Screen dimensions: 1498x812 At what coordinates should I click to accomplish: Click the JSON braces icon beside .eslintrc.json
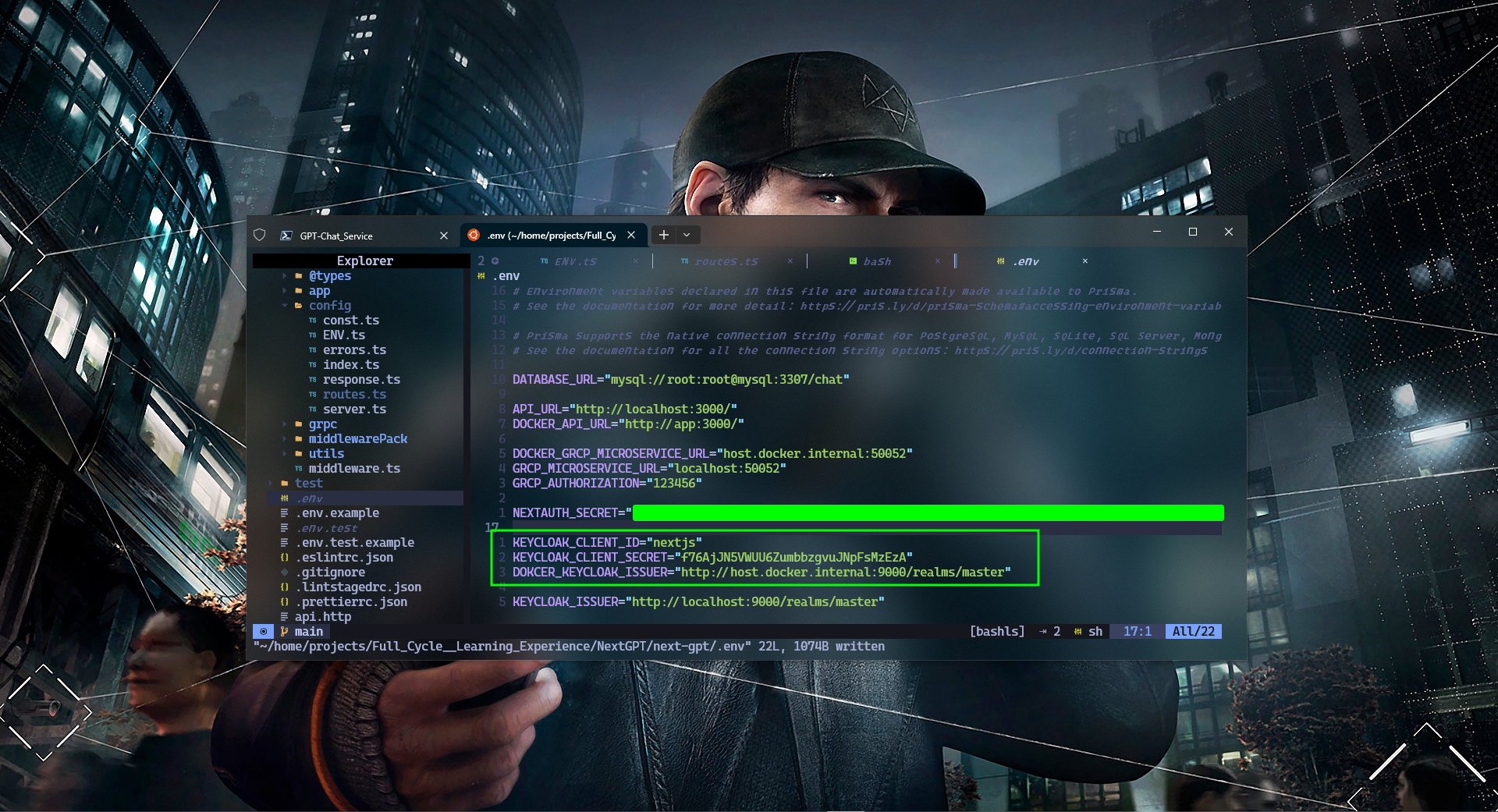(x=285, y=558)
